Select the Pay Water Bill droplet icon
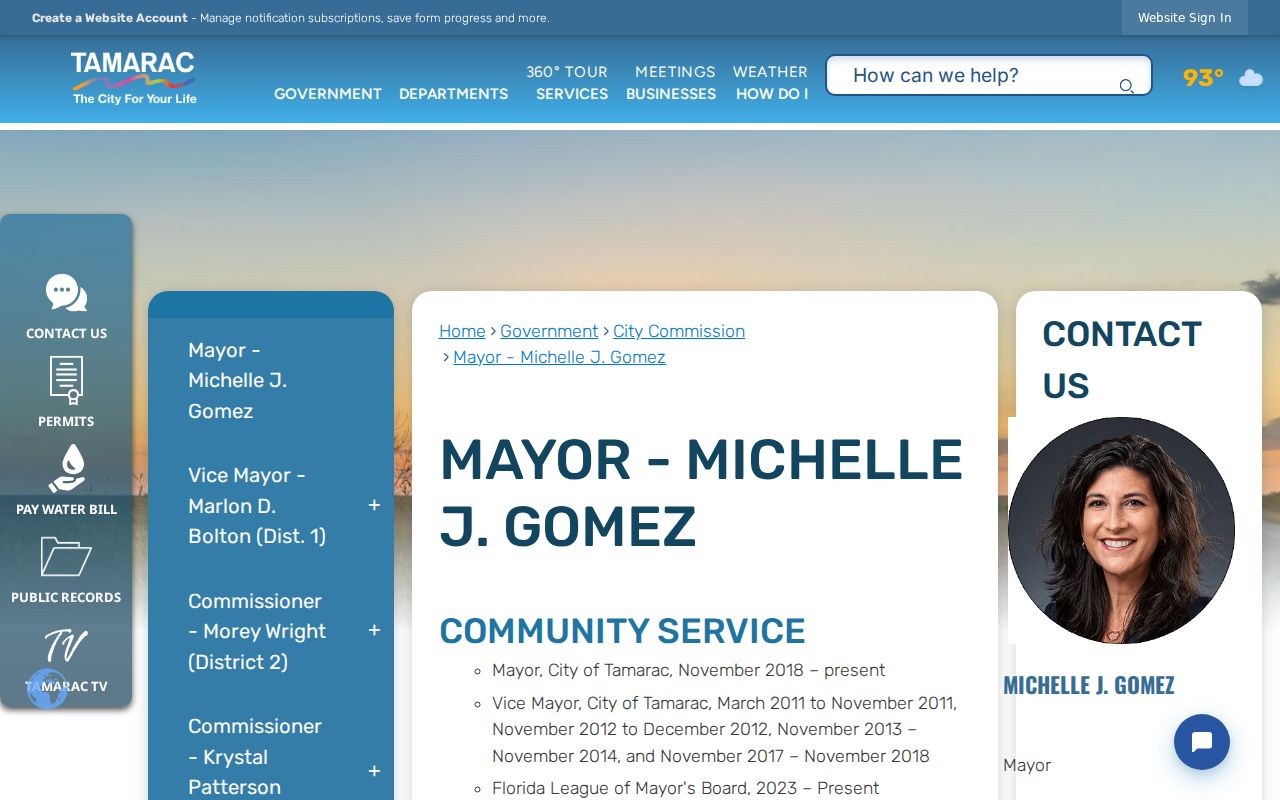 tap(66, 469)
